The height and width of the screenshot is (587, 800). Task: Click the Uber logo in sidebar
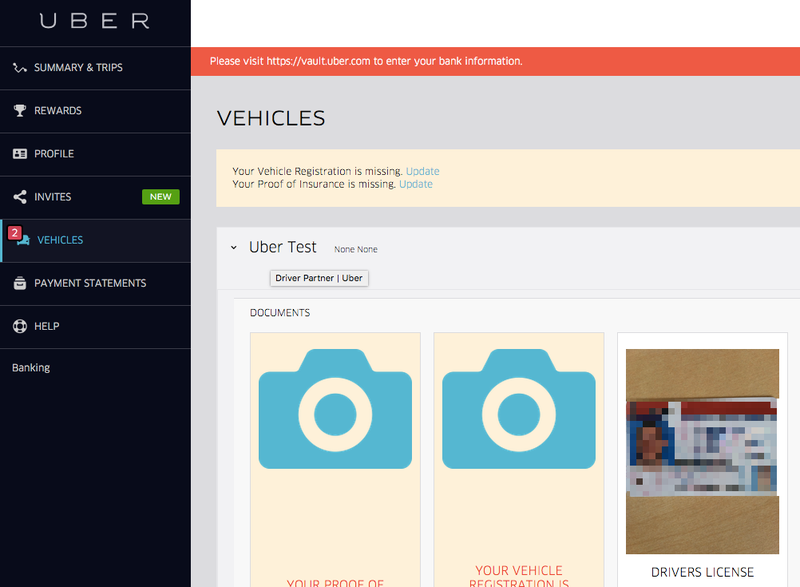pyautogui.click(x=95, y=21)
